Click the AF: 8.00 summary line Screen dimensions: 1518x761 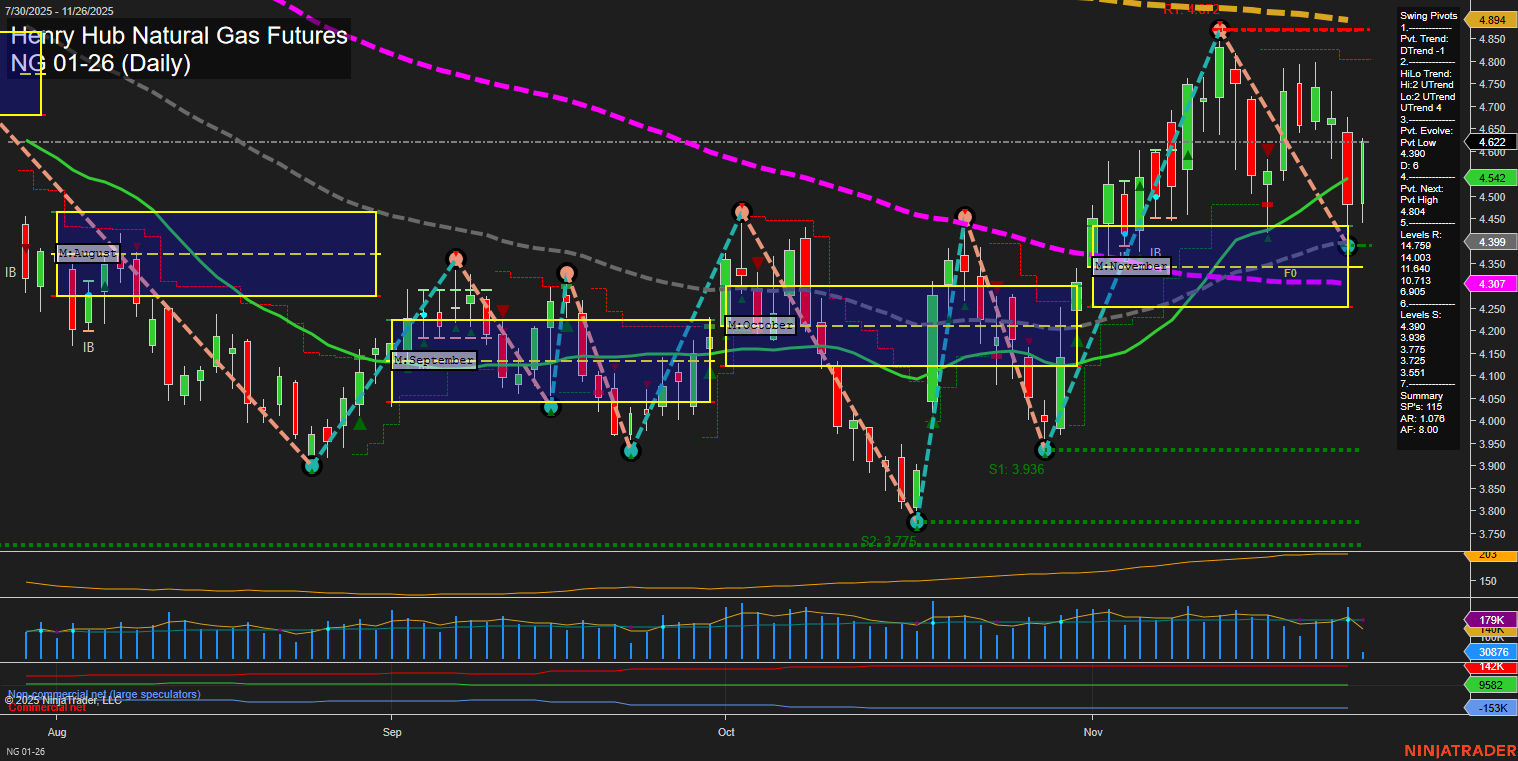click(1418, 430)
